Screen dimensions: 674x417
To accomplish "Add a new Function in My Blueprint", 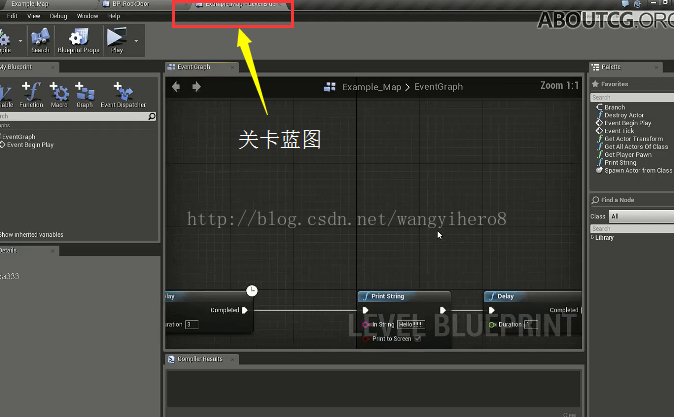I will [x=31, y=95].
